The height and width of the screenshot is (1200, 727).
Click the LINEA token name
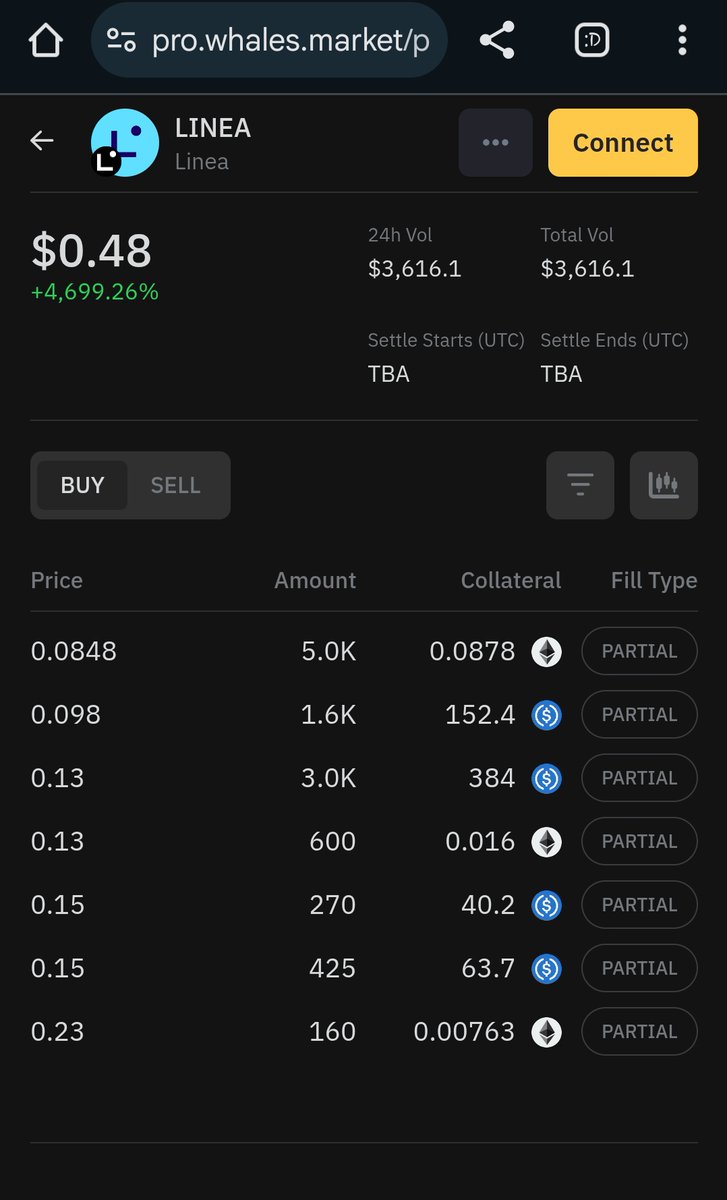point(213,128)
